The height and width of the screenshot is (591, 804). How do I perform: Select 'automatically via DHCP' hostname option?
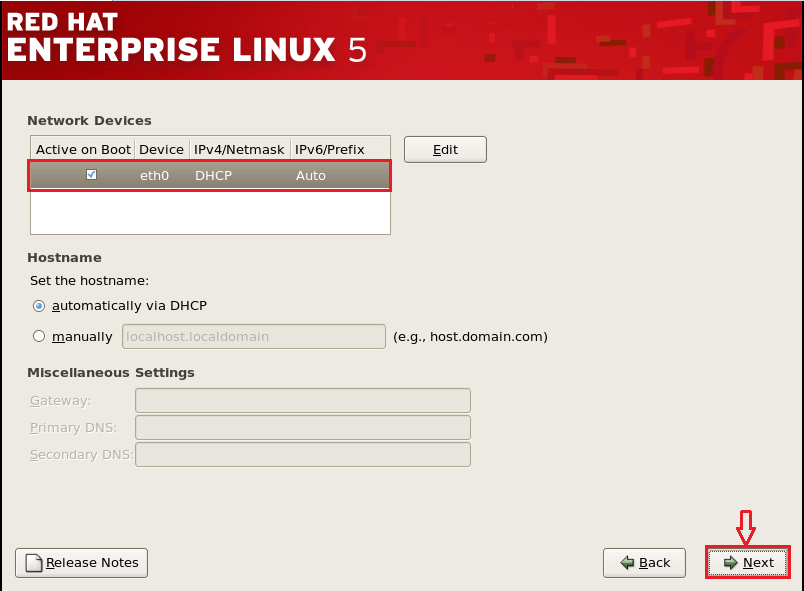[x=39, y=306]
